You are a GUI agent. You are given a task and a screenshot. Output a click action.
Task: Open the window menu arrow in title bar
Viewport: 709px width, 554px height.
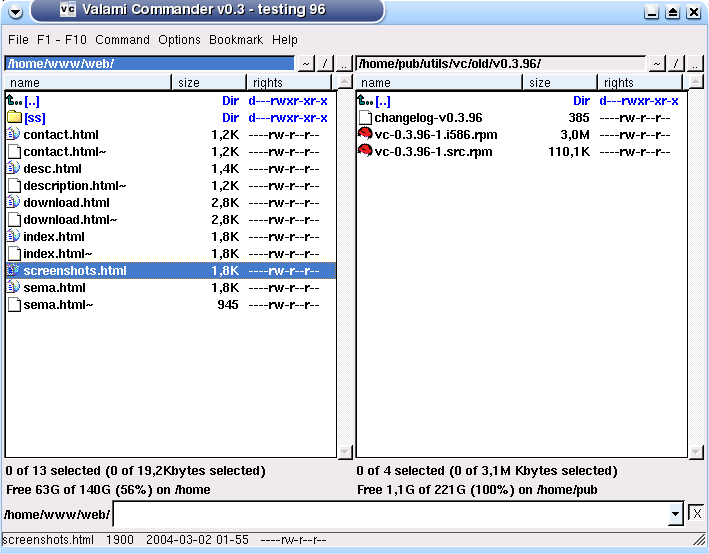click(15, 12)
